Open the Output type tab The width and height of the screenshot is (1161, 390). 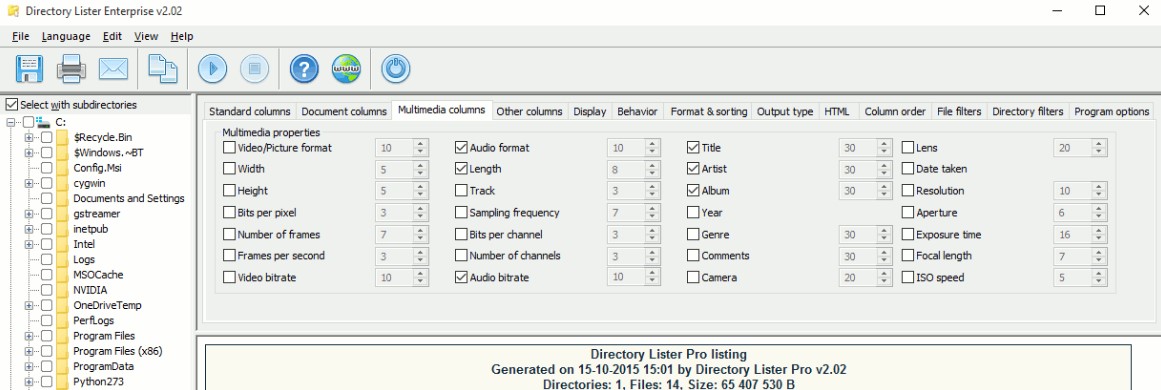click(785, 111)
